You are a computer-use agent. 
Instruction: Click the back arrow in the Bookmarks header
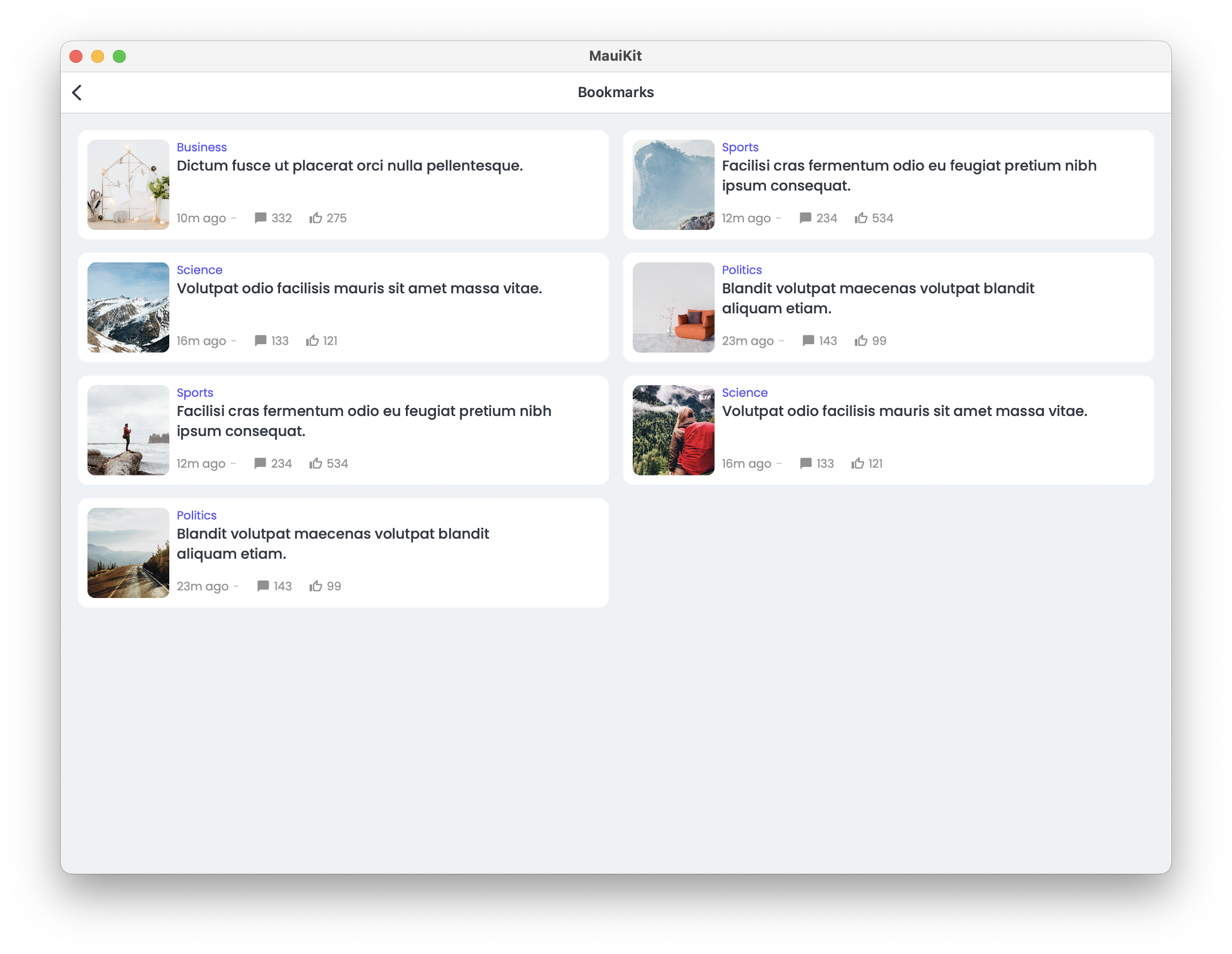[x=78, y=93]
